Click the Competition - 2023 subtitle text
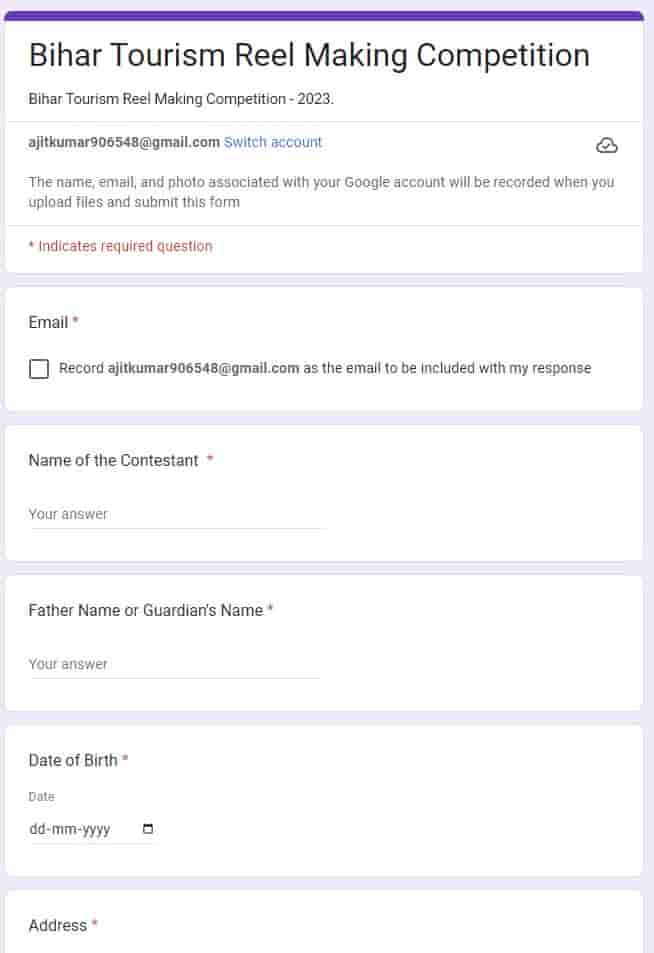 pos(181,100)
